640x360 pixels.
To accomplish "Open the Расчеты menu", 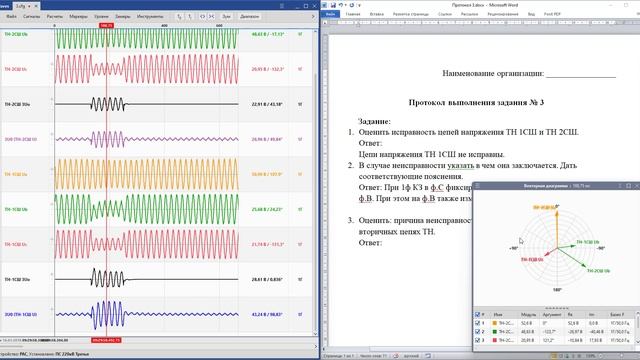I will point(55,17).
